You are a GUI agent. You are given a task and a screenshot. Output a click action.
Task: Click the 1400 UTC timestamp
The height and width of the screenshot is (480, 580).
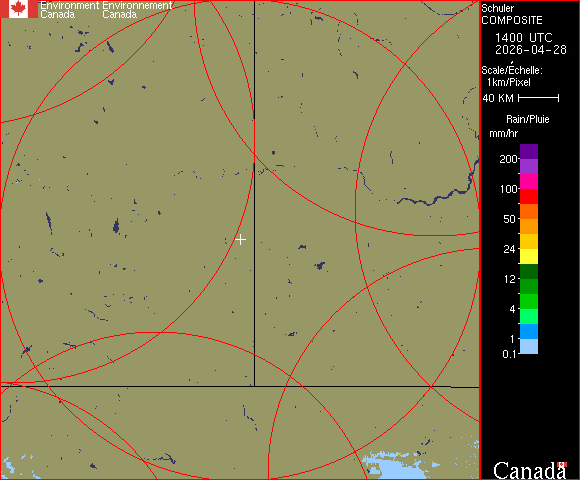coord(524,38)
